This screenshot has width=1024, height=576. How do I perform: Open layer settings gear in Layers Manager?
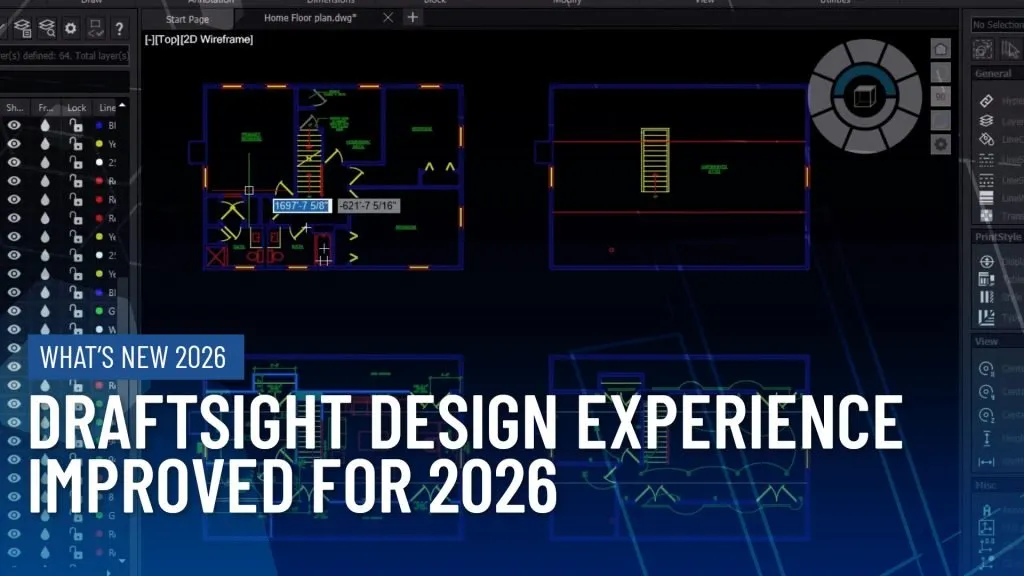(71, 28)
